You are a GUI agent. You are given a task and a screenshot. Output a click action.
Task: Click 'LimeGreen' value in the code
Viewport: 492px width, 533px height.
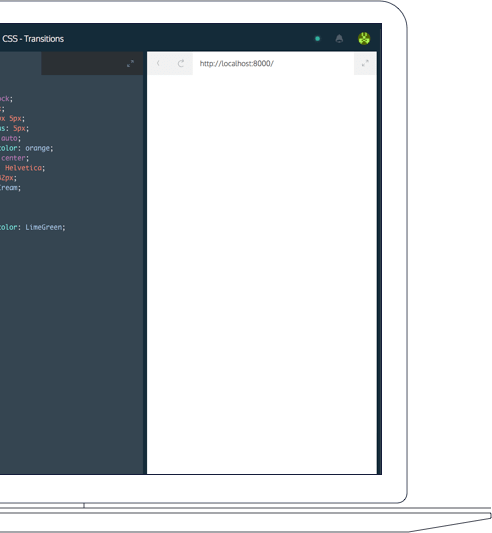(x=44, y=227)
